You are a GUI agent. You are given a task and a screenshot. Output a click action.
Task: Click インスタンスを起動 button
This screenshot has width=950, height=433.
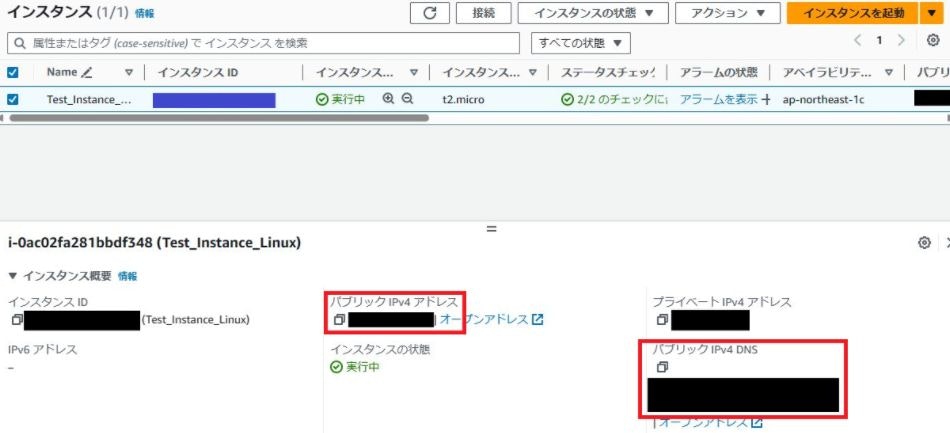point(852,13)
